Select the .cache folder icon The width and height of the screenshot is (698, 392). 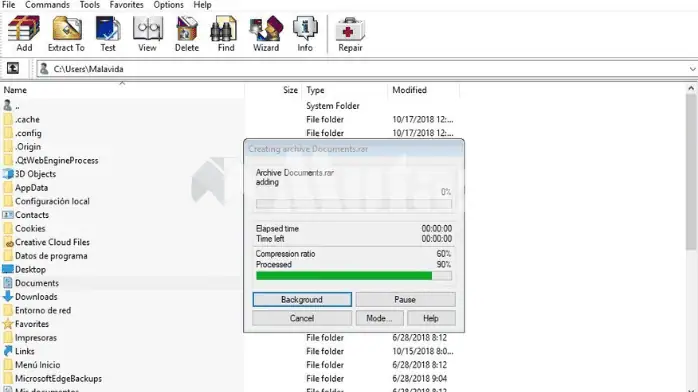click(x=8, y=119)
